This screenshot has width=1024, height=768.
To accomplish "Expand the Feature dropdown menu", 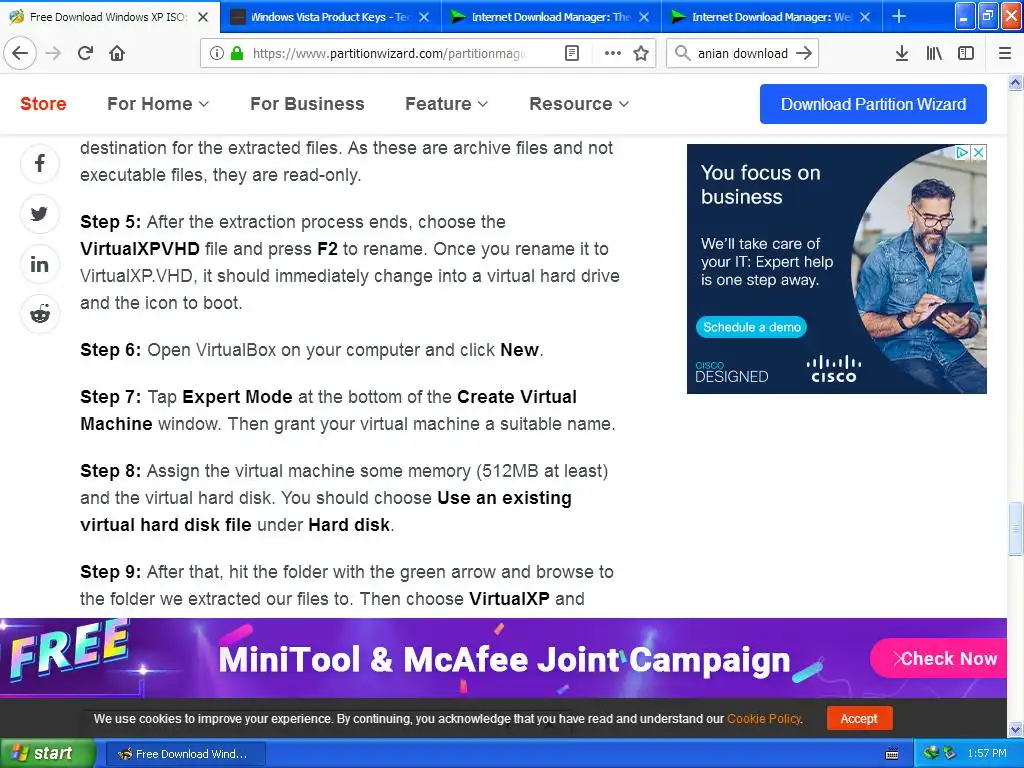I will [447, 104].
